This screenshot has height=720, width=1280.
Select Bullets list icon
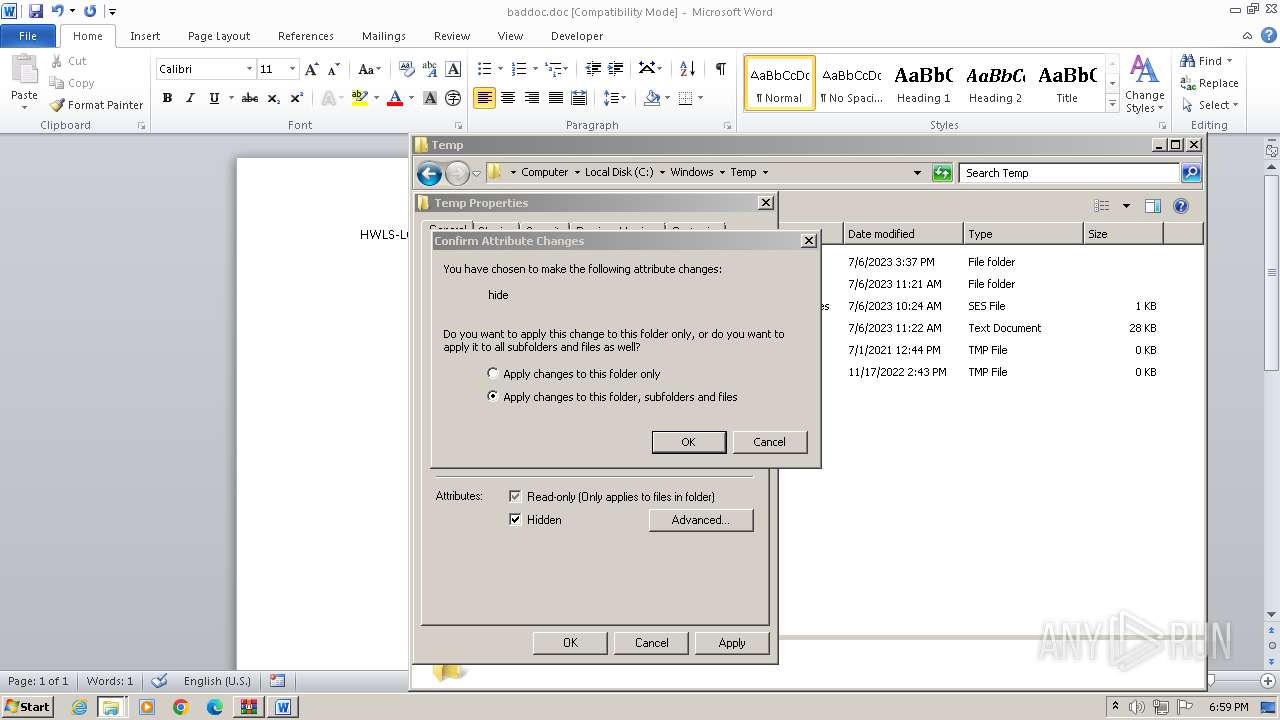[484, 69]
